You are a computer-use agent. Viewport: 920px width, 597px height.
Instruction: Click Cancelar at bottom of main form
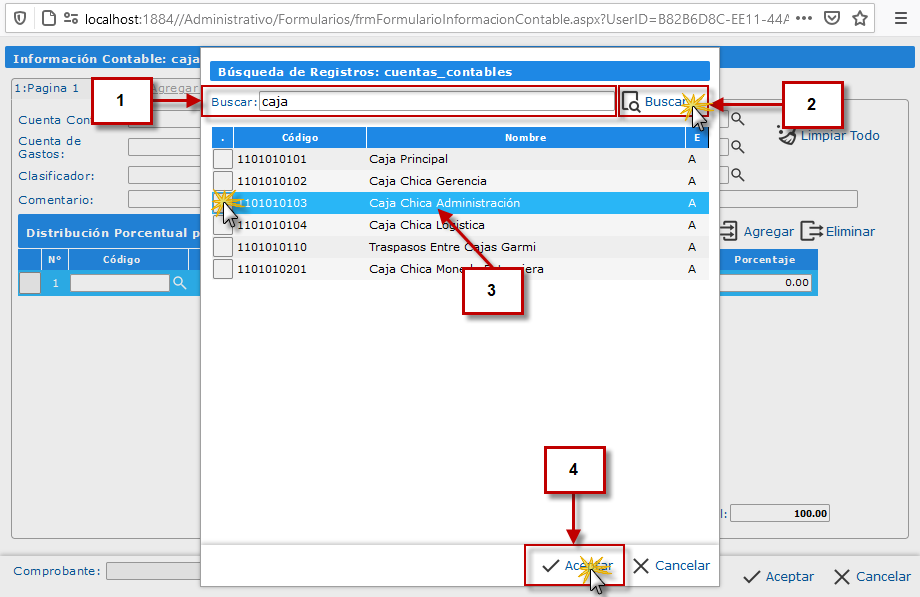click(872, 576)
